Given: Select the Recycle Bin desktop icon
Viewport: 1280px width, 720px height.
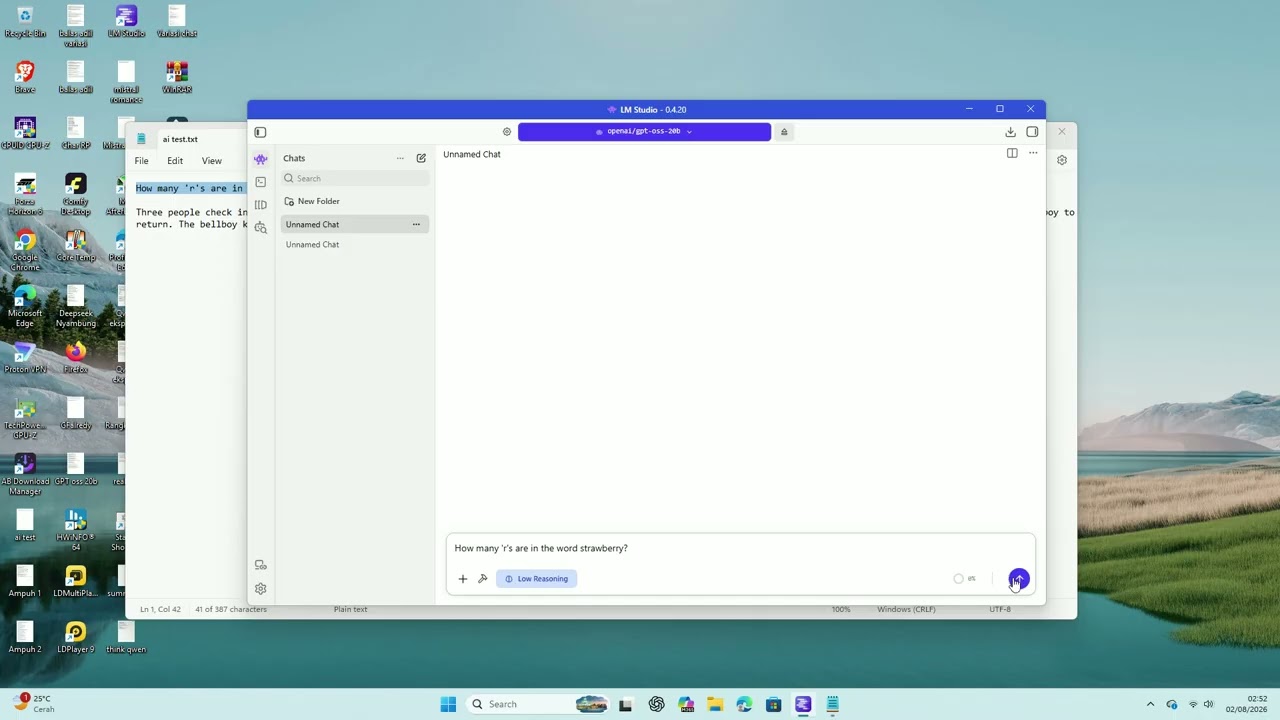Looking at the screenshot, I should coord(25,22).
